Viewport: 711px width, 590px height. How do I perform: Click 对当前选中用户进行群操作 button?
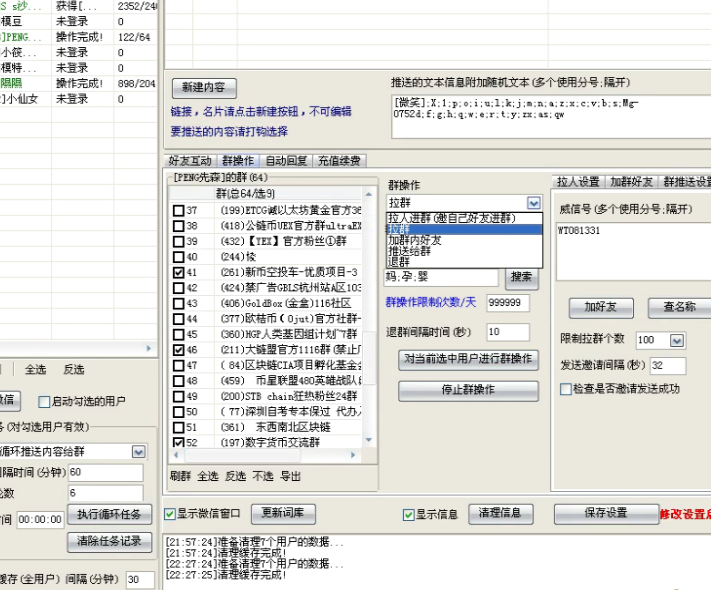pyautogui.click(x=468, y=359)
